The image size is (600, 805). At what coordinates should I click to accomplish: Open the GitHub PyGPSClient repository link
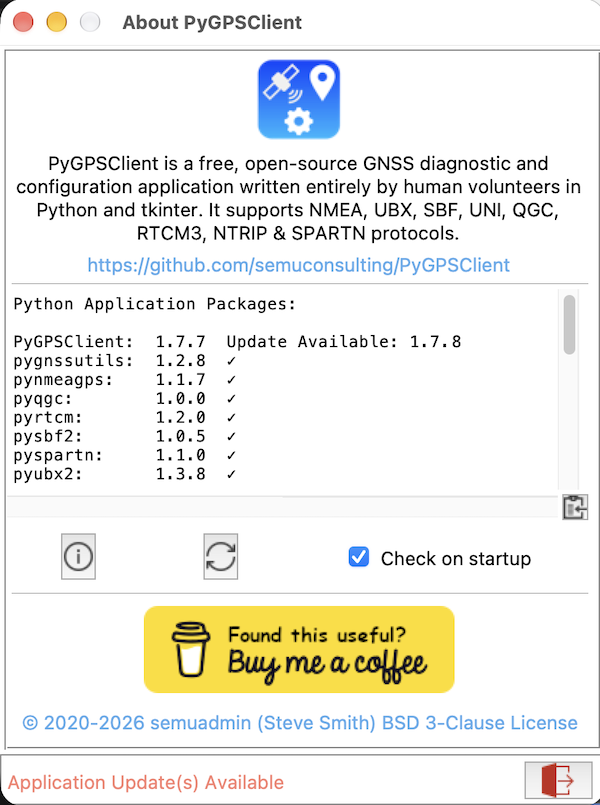point(299,265)
